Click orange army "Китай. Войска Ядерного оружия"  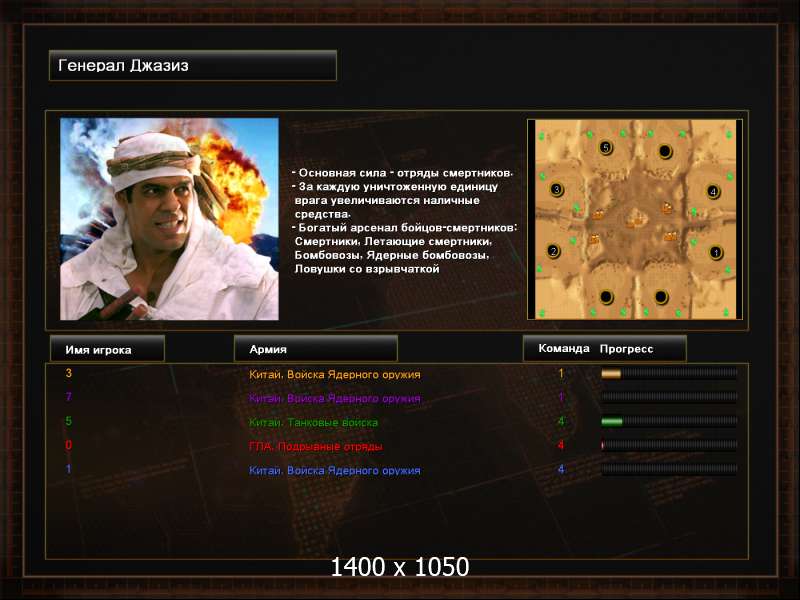[x=335, y=374]
